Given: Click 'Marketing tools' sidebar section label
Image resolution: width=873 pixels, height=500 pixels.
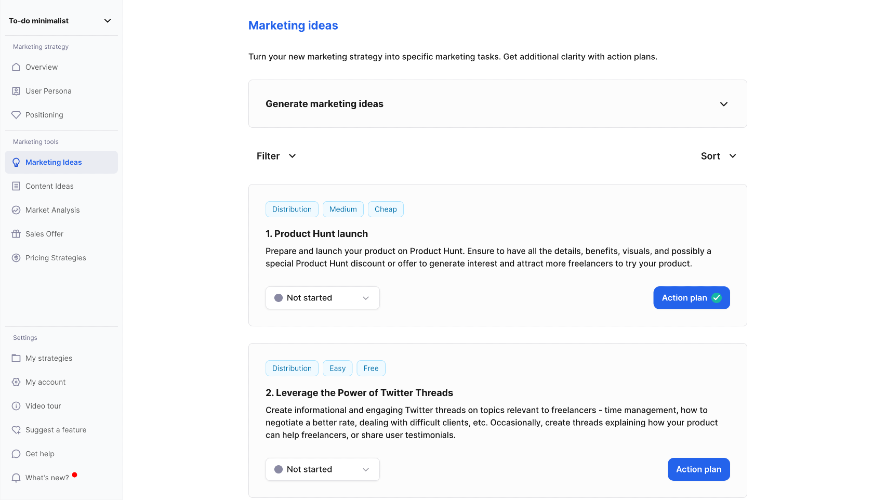Looking at the screenshot, I should coord(36,141).
